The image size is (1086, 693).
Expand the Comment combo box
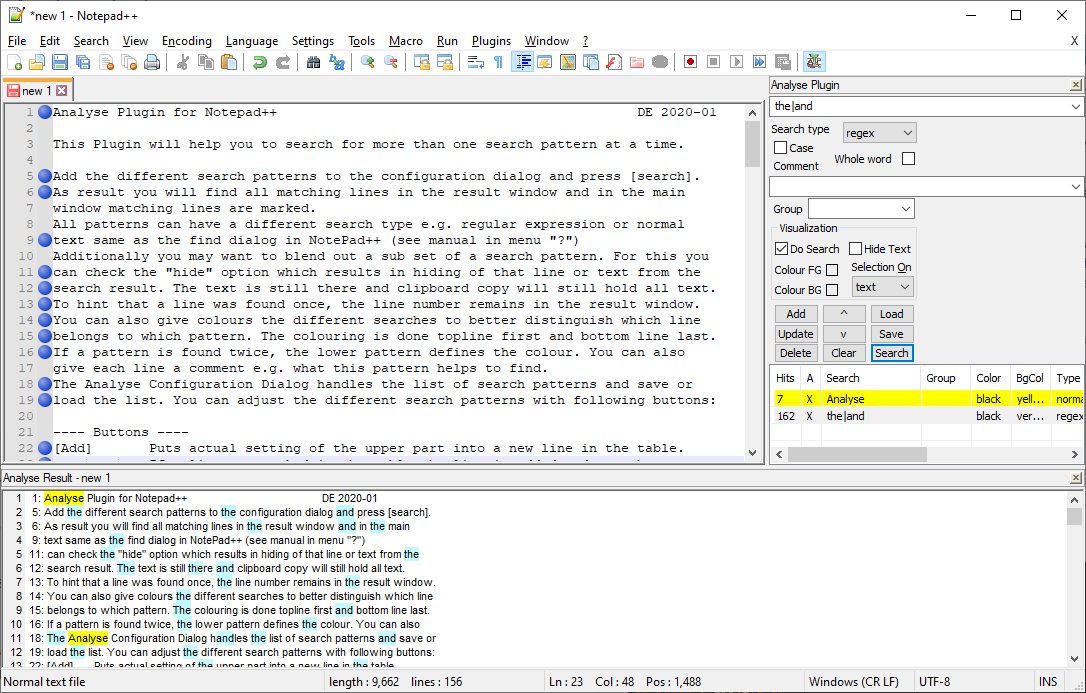1075,187
